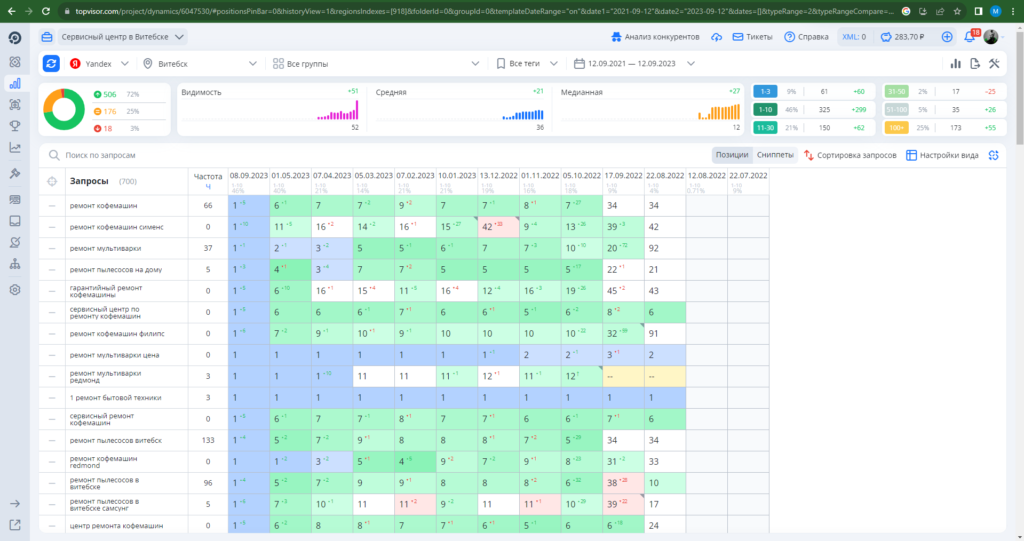Click the query центр ремонта кофемашин

[116, 525]
